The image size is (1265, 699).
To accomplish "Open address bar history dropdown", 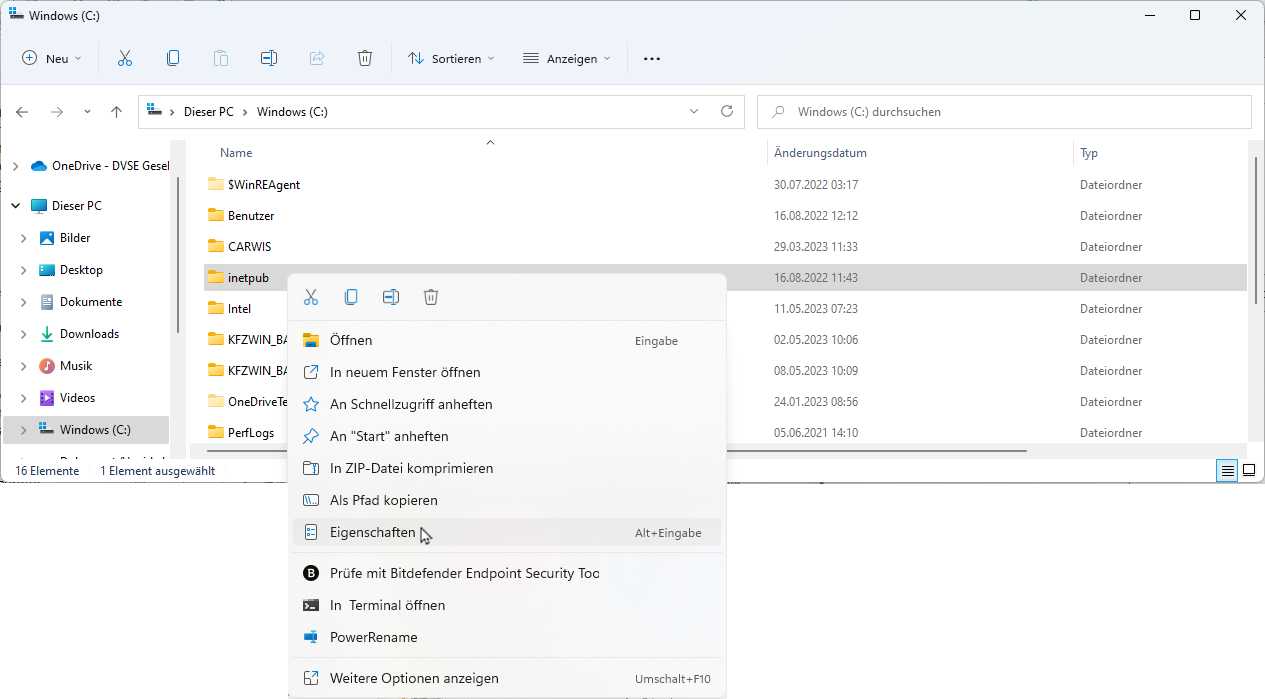I will pyautogui.click(x=695, y=112).
